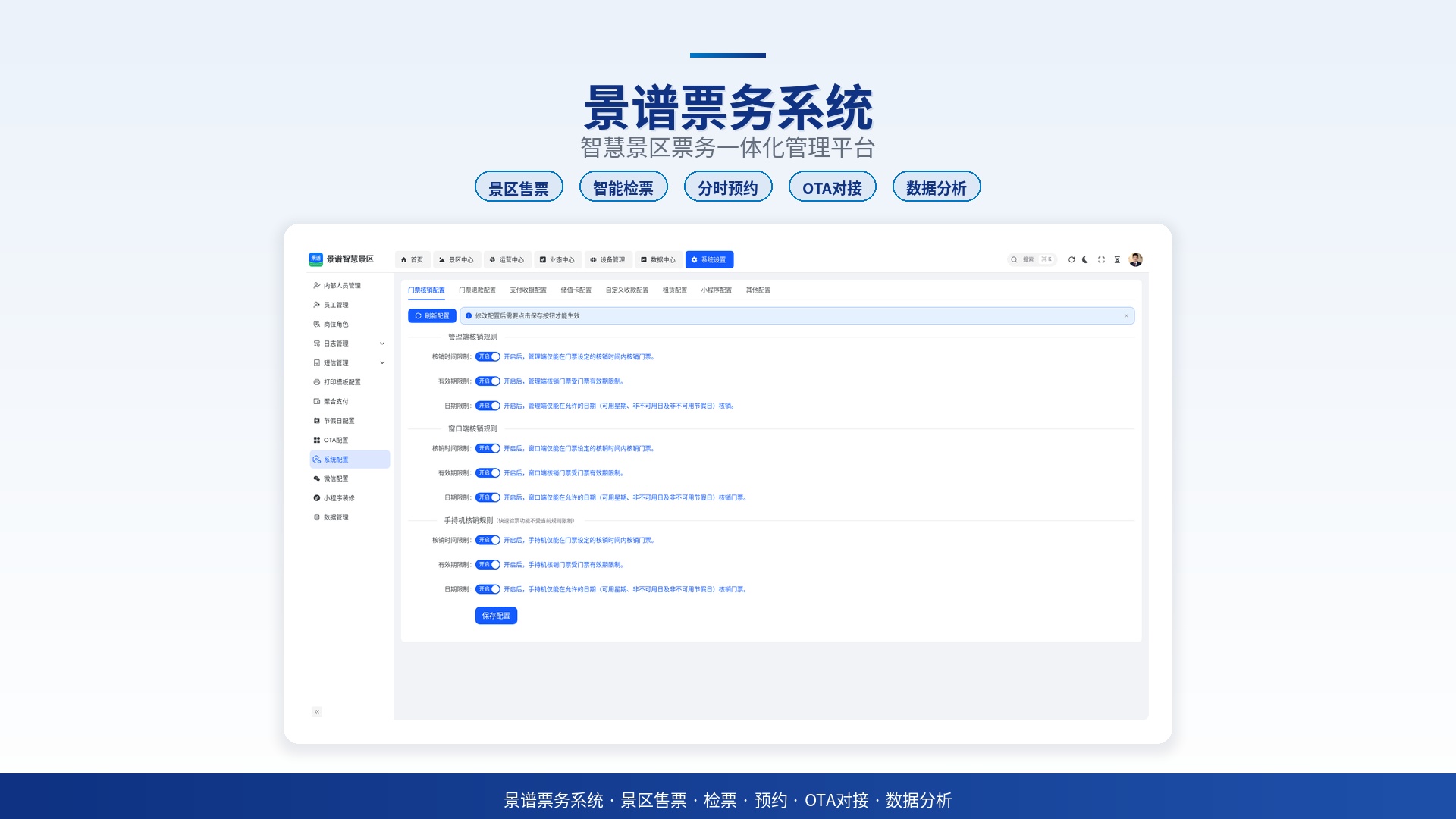Switch to the 储值卡配置 sub-tab
Viewport: 1456px width, 819px height.
point(576,290)
